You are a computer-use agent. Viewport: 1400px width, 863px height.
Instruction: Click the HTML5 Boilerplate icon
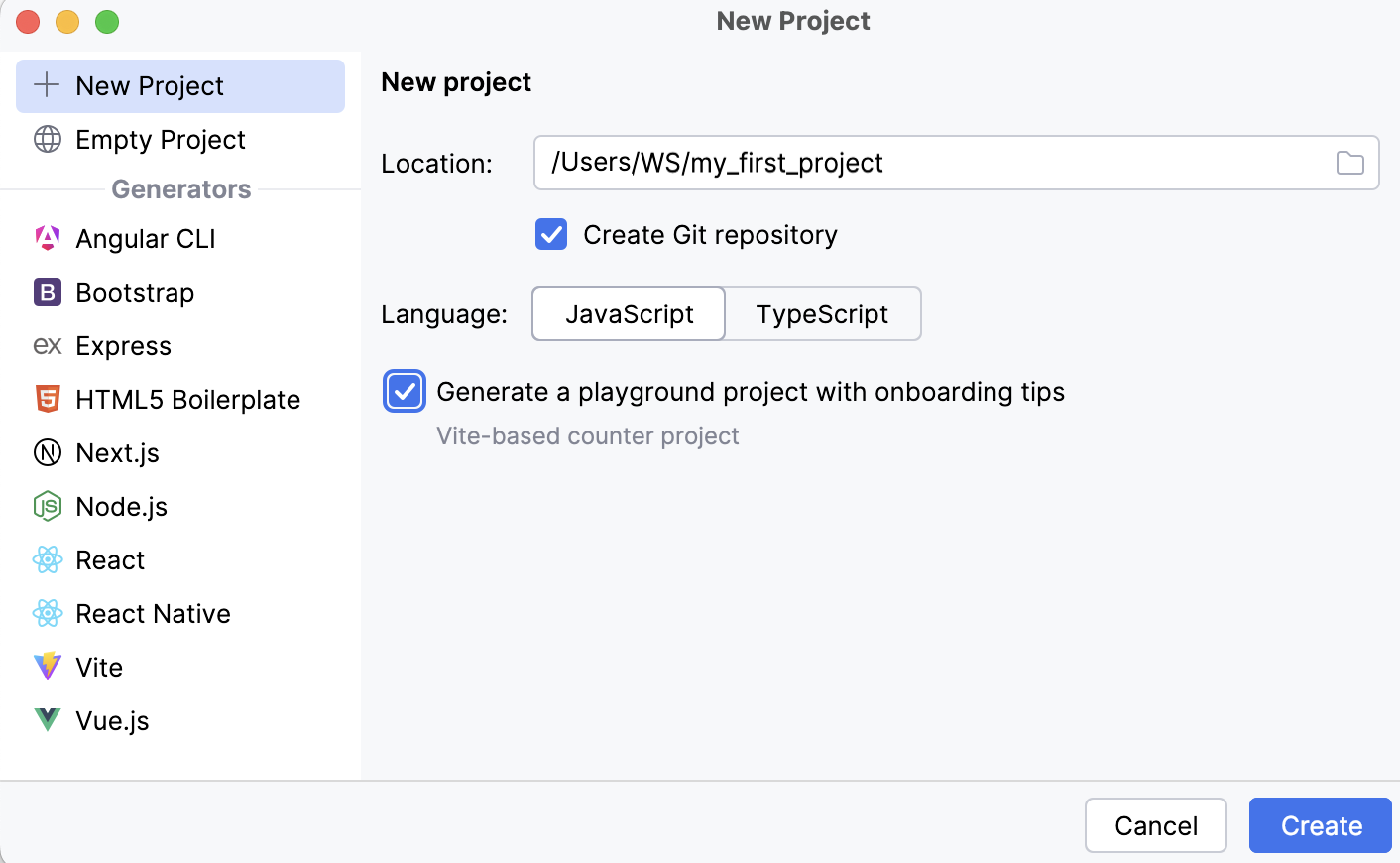click(x=47, y=399)
